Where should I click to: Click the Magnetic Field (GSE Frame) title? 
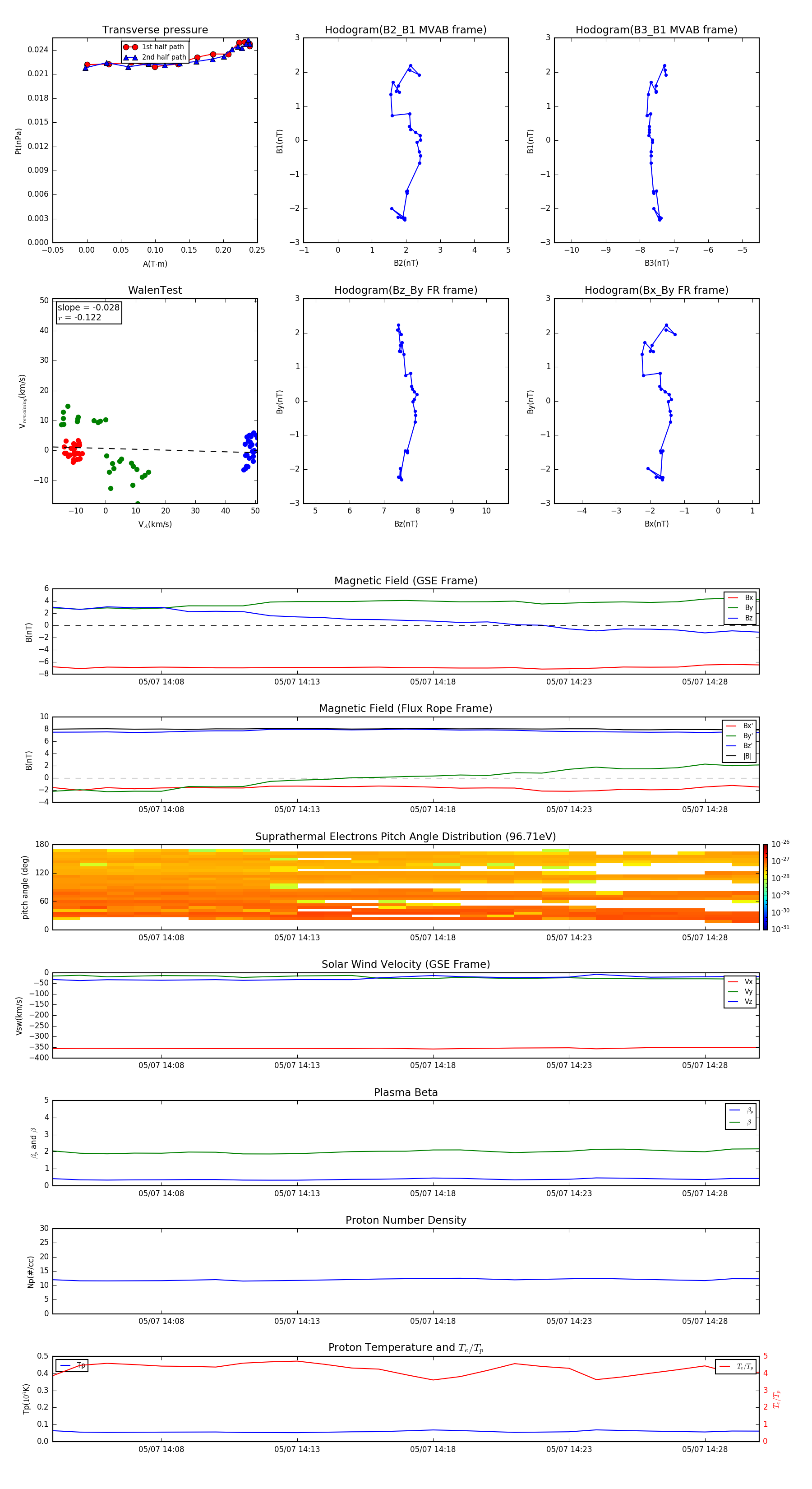coord(406,581)
